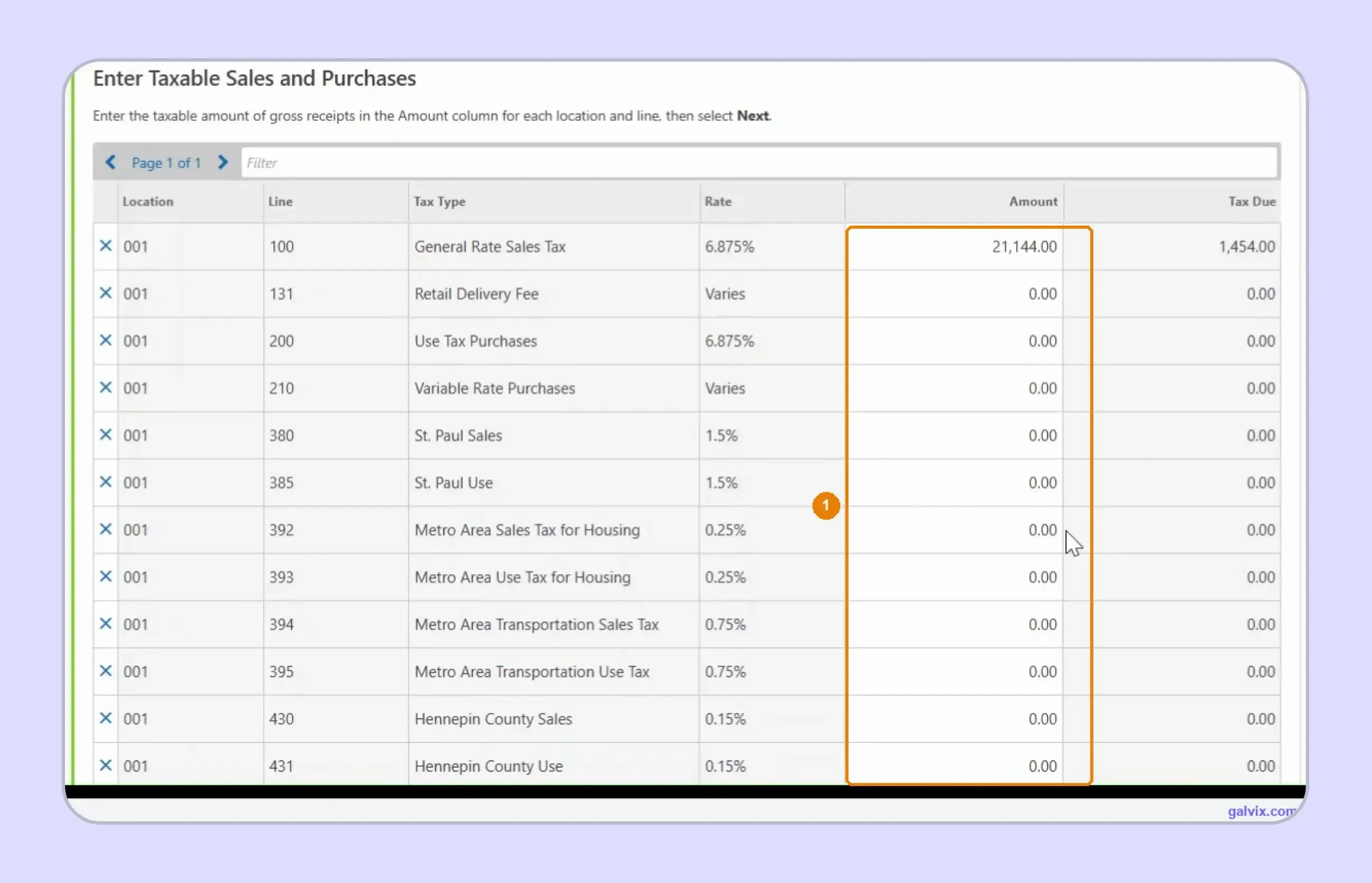The image size is (1372, 883).
Task: Remove the St. Paul Sales row
Action: click(105, 435)
